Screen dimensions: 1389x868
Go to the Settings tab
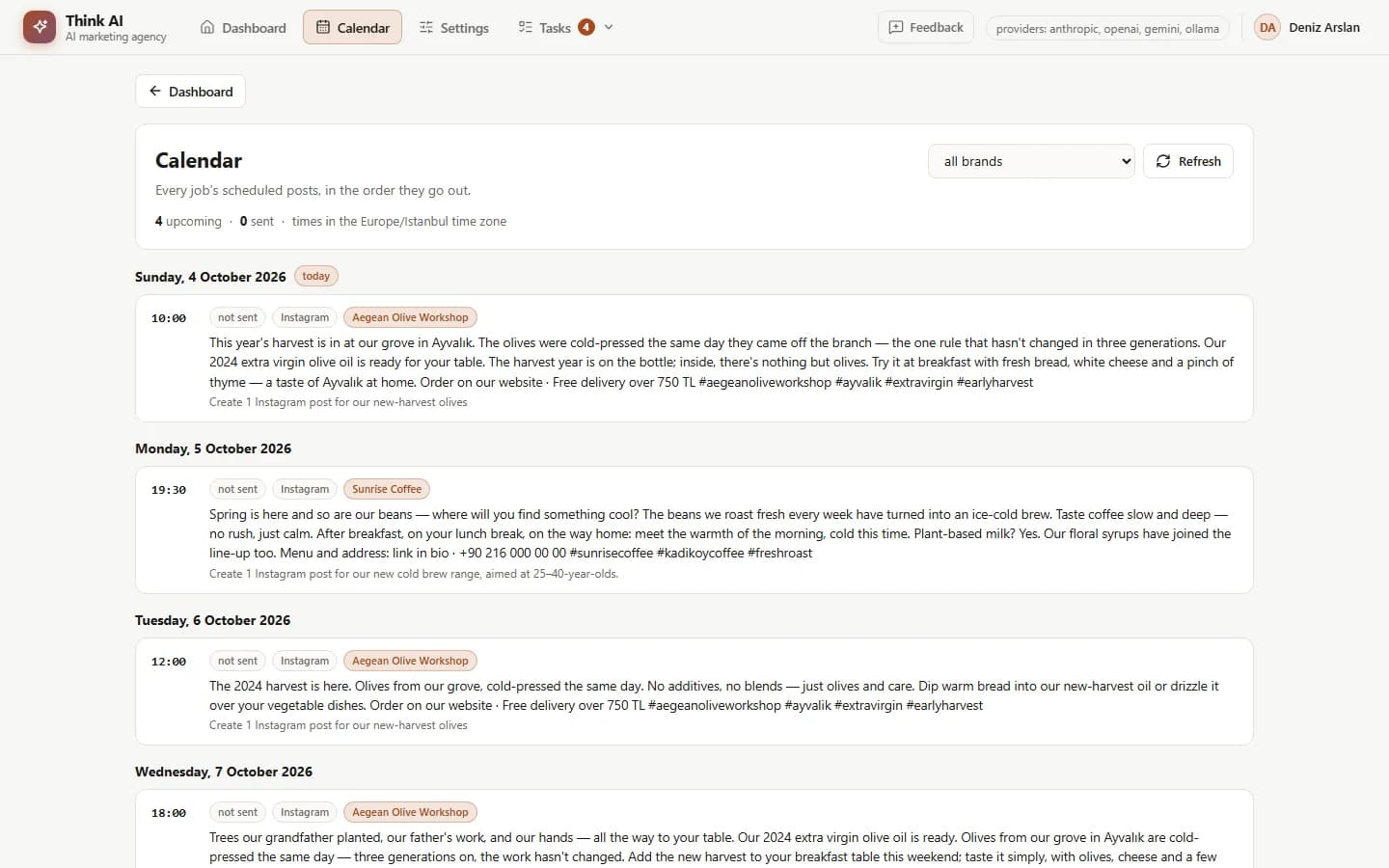[x=453, y=27]
